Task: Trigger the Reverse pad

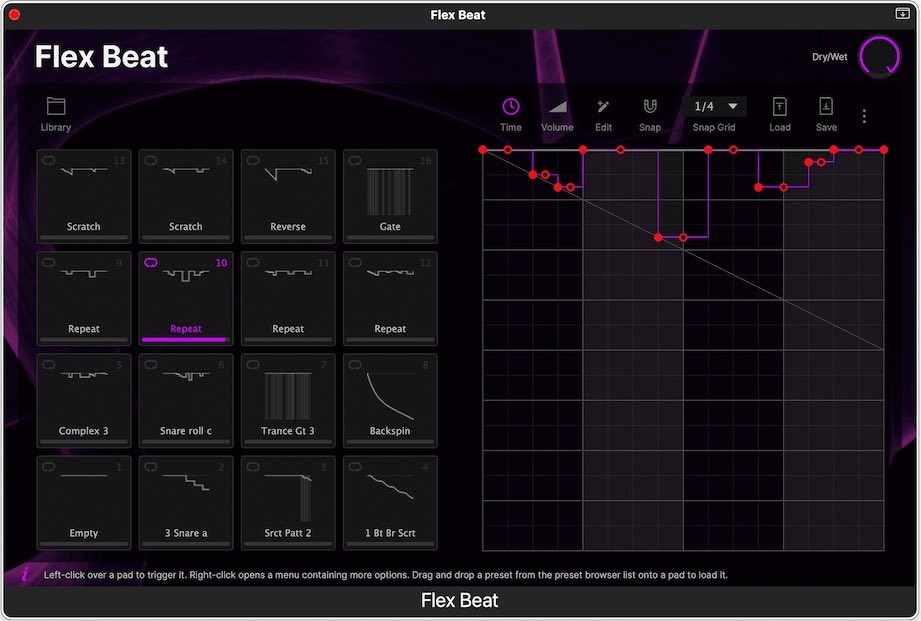Action: pos(288,196)
